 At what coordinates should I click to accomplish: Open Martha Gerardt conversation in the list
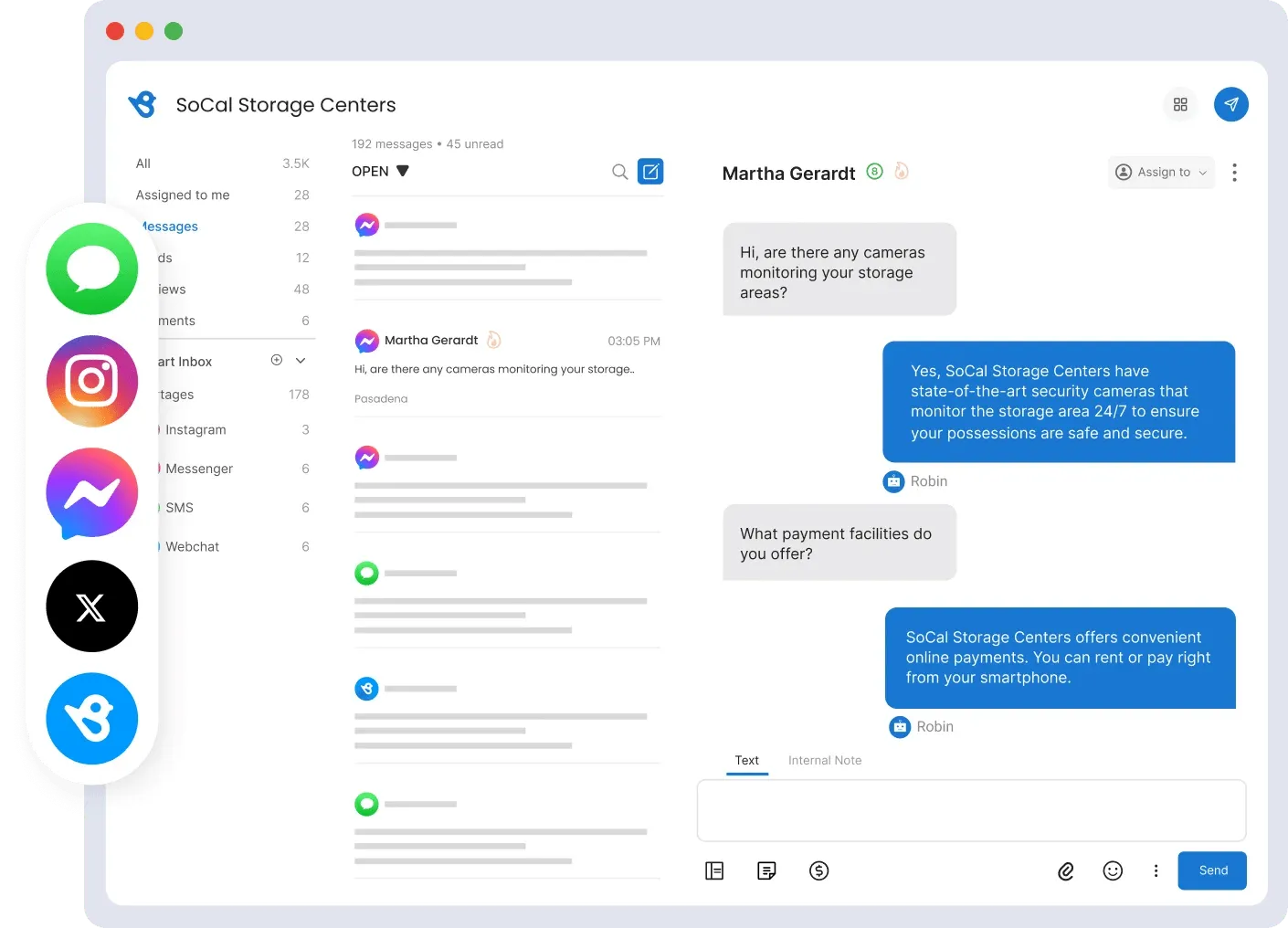click(507, 367)
